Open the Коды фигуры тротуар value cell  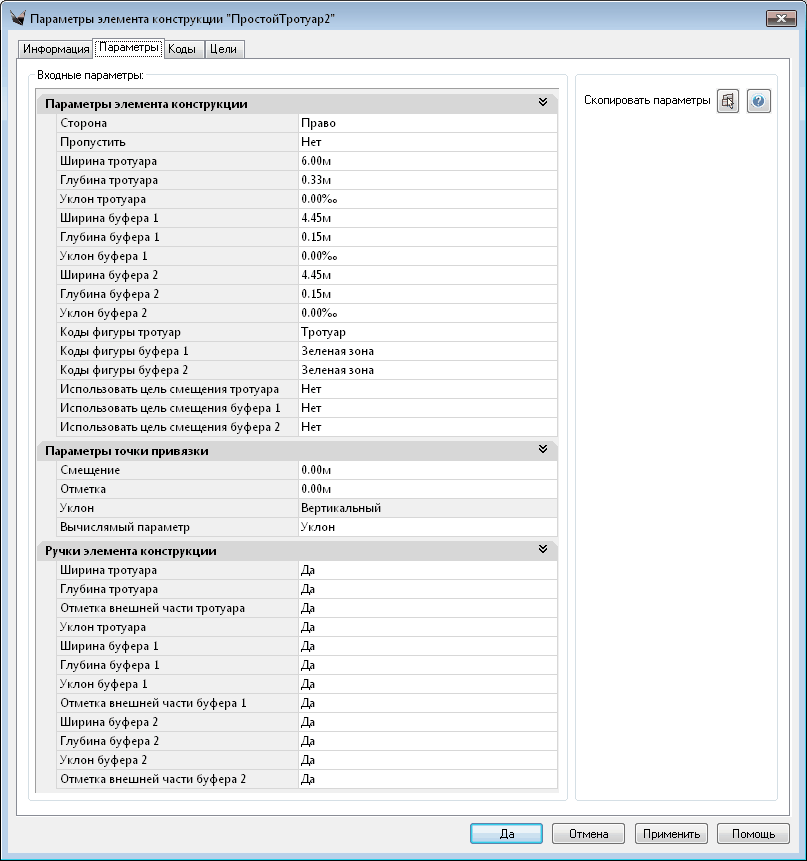coord(427,332)
